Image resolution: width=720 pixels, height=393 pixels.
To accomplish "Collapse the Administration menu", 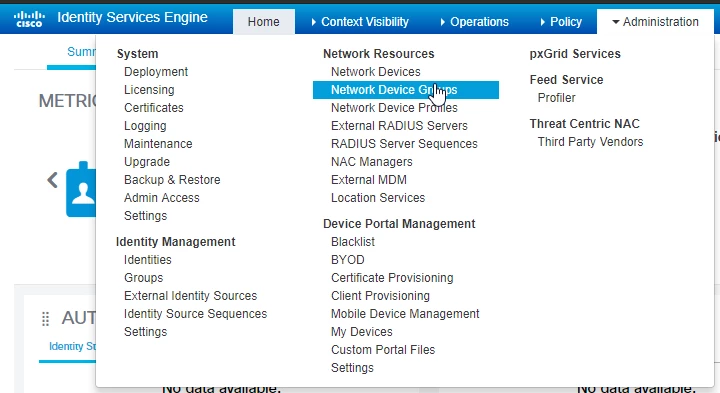I will 655,22.
